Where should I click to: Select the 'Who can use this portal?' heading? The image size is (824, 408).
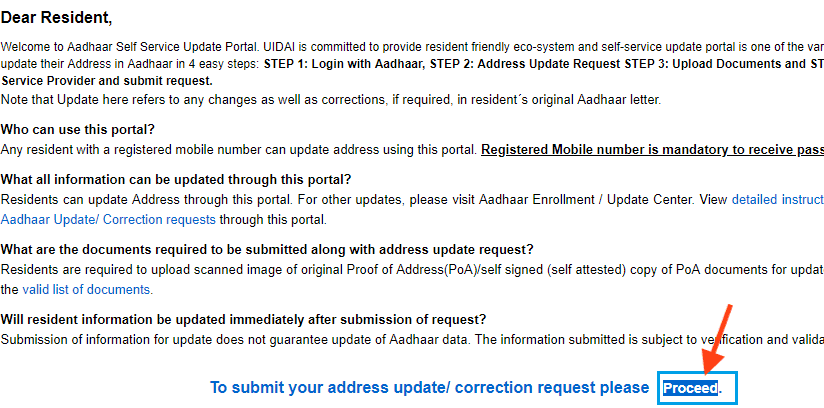tap(78, 129)
